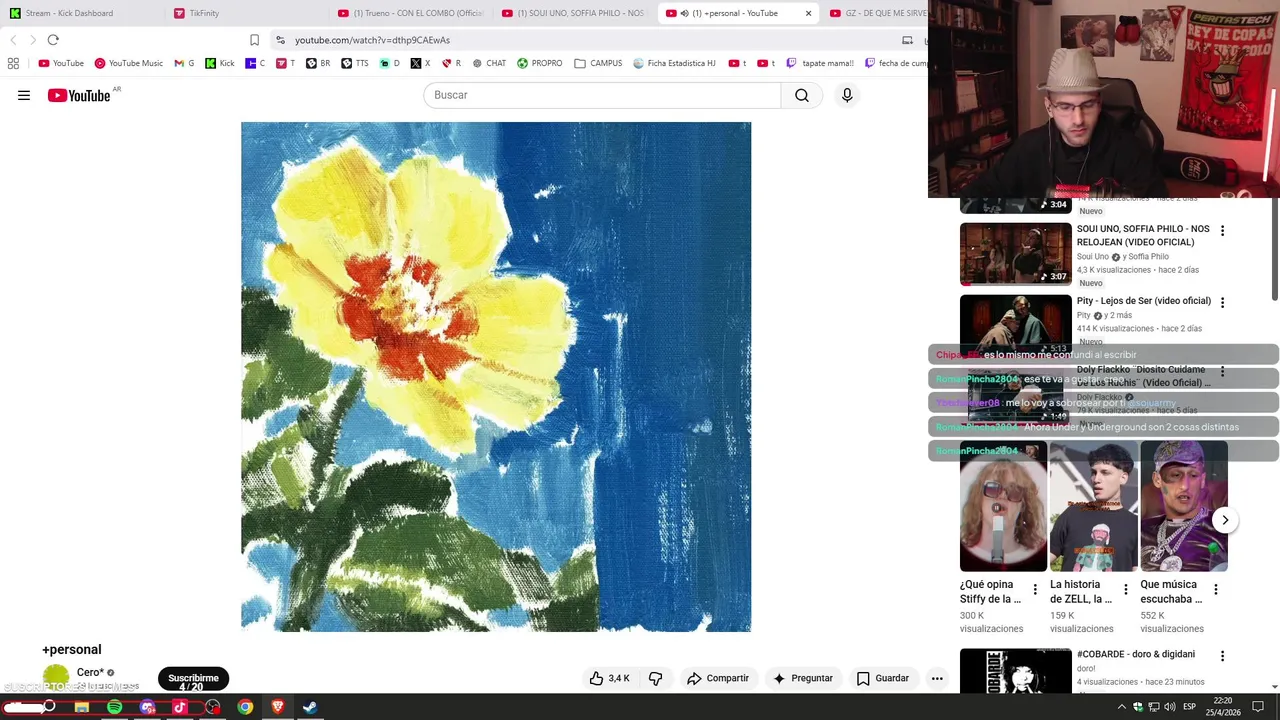Open options for 'La historia de ZELL' Short

[1125, 590]
